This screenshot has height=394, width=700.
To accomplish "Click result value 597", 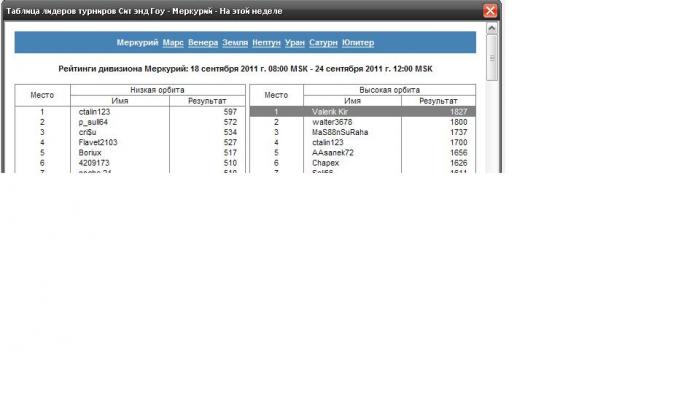I will (230, 112).
